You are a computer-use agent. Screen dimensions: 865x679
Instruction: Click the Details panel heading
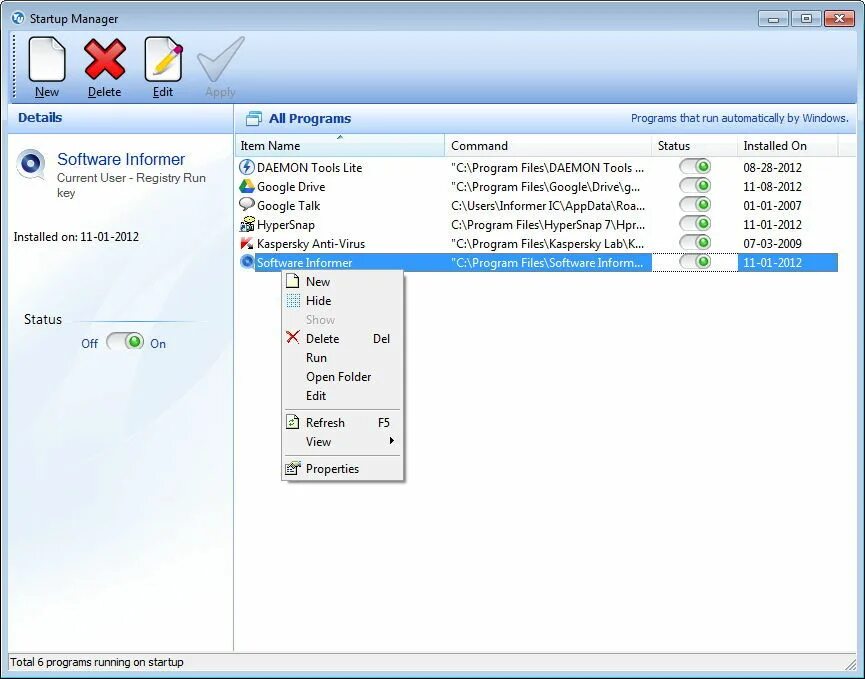40,117
